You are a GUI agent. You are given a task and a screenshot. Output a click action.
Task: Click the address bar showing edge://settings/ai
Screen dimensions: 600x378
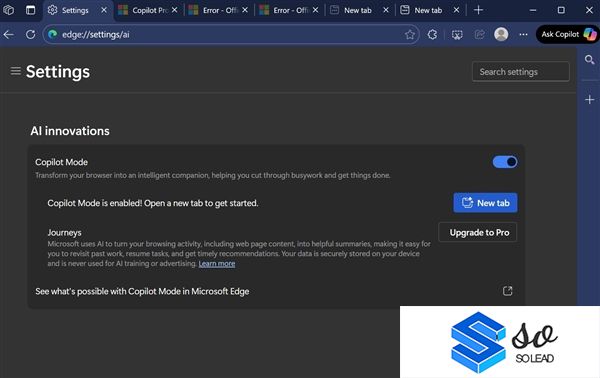click(x=230, y=34)
